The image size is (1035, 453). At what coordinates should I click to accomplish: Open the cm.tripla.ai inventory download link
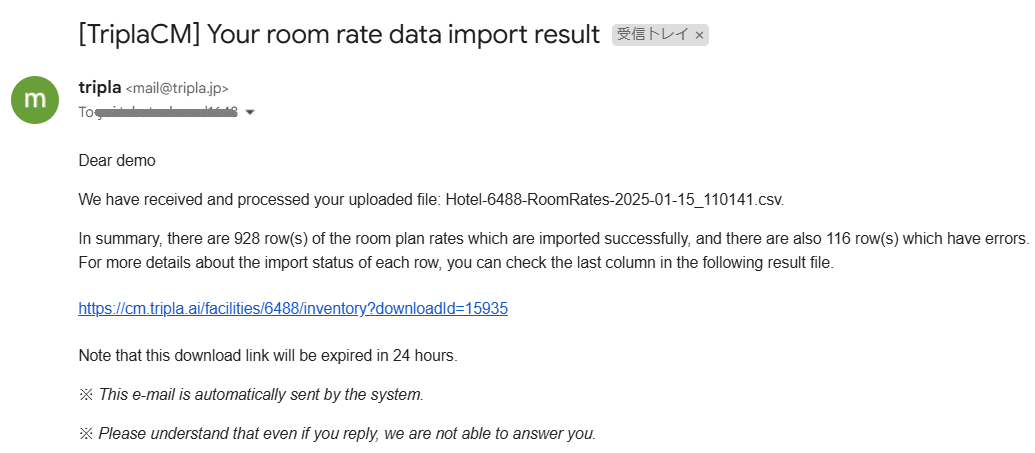[x=293, y=308]
